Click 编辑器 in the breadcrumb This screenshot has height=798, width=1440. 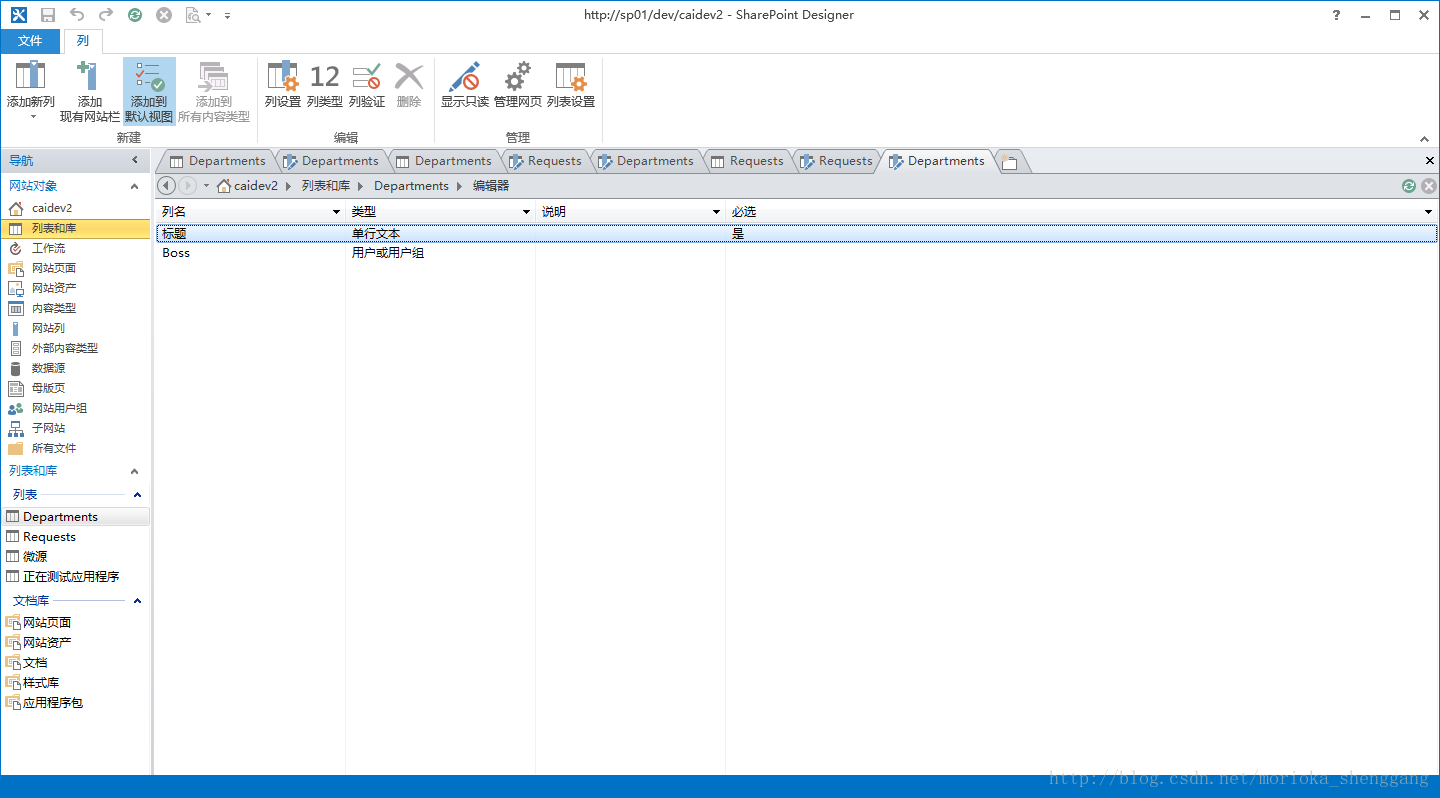coord(491,186)
